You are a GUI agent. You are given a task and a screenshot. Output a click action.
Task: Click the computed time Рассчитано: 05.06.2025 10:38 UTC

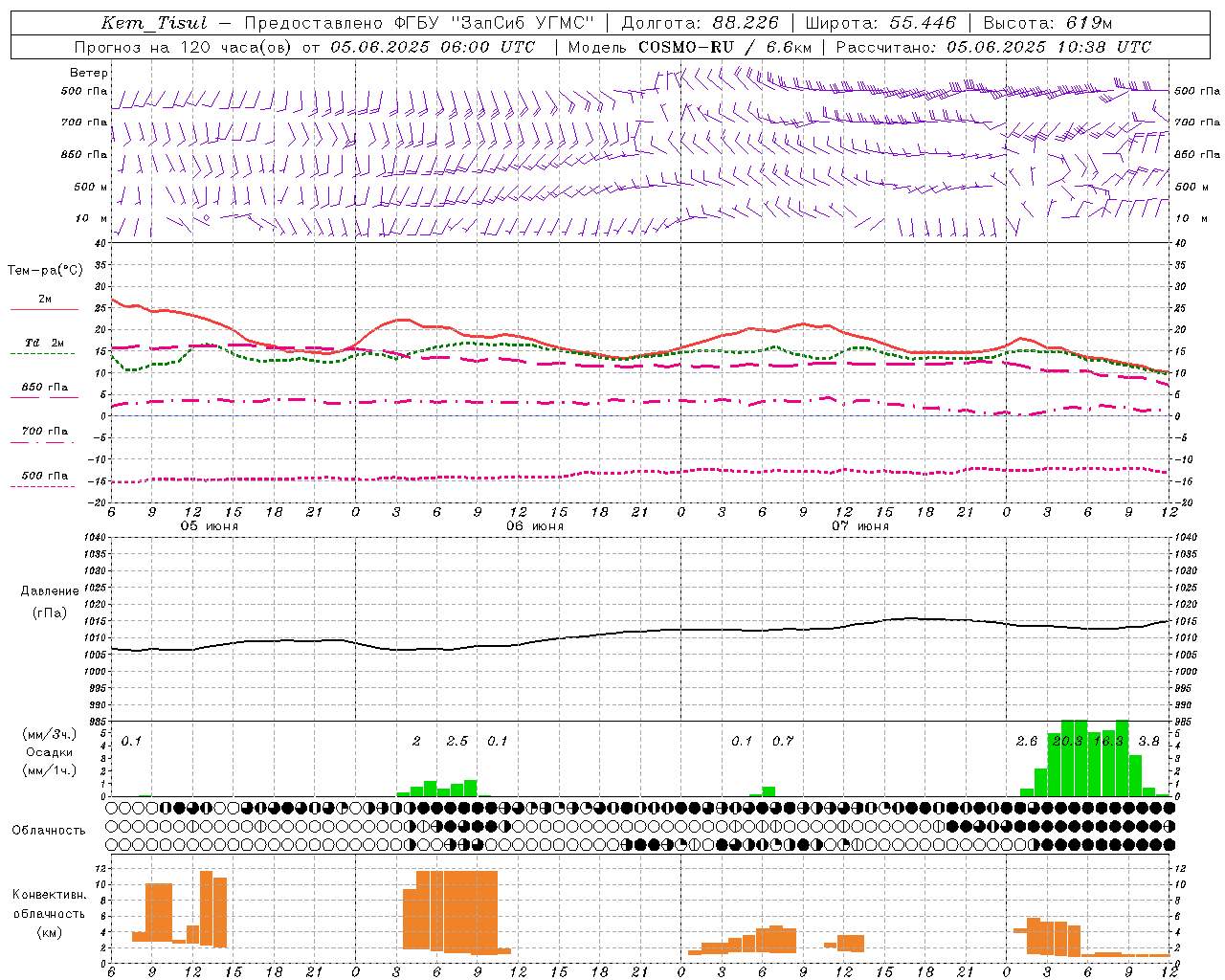[993, 47]
